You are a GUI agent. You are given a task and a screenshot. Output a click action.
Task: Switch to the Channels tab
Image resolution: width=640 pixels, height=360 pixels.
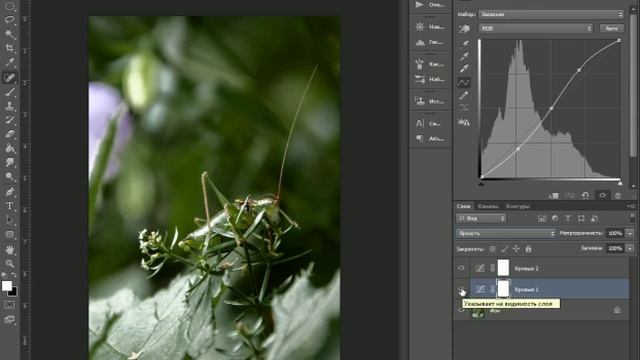click(487, 207)
